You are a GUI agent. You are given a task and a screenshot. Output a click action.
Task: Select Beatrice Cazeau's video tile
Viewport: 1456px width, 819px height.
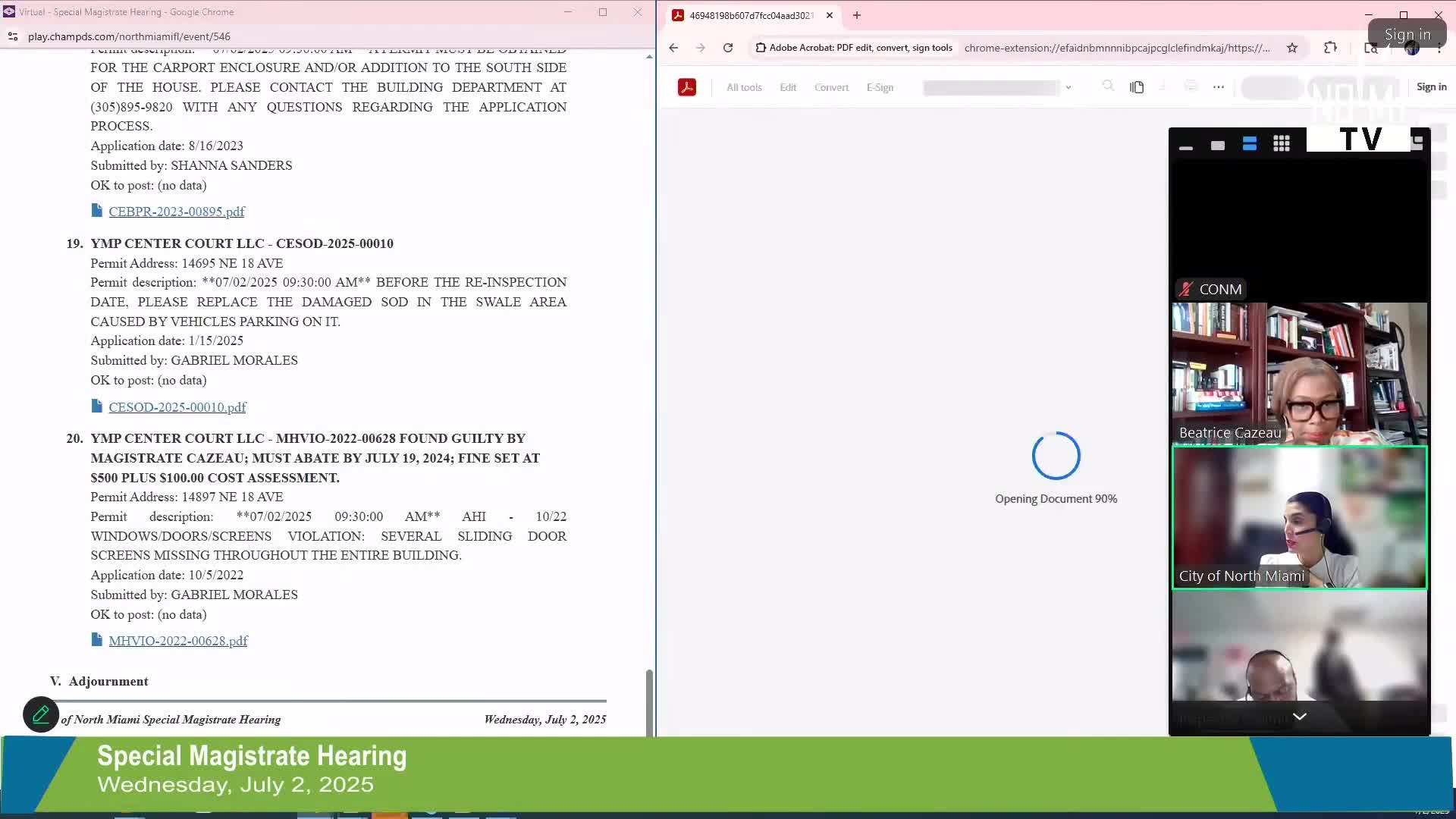coord(1299,373)
